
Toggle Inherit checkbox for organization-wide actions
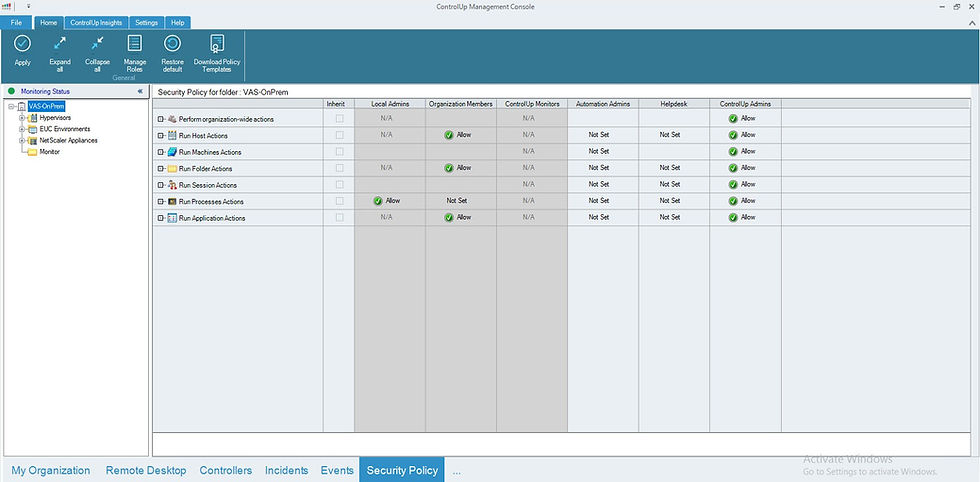coord(339,118)
